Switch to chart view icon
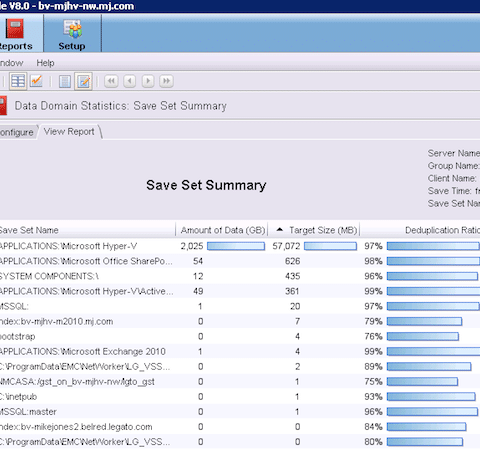480x450 pixels. click(36, 81)
